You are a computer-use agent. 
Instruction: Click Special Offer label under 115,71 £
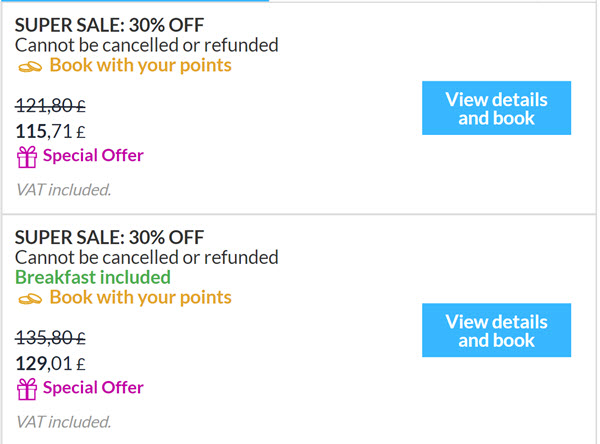tap(93, 155)
